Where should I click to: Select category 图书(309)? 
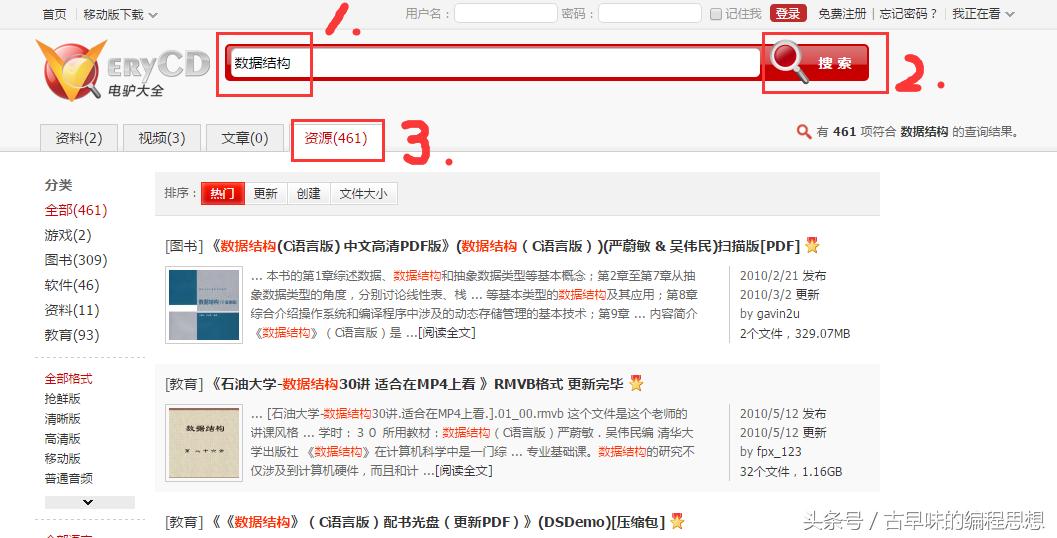tap(76, 260)
